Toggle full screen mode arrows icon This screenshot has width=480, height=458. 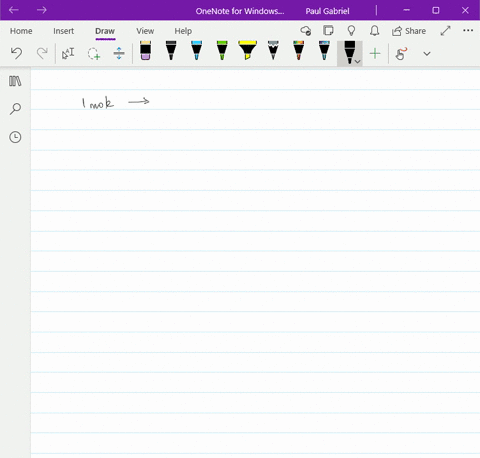point(445,31)
